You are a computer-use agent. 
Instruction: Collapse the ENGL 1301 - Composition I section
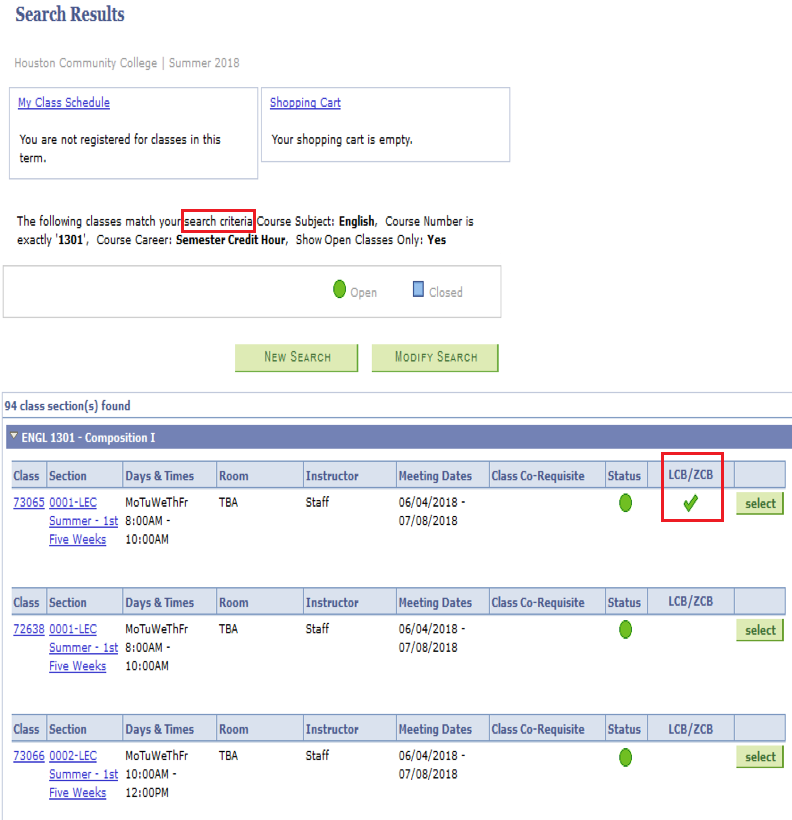pos(14,436)
